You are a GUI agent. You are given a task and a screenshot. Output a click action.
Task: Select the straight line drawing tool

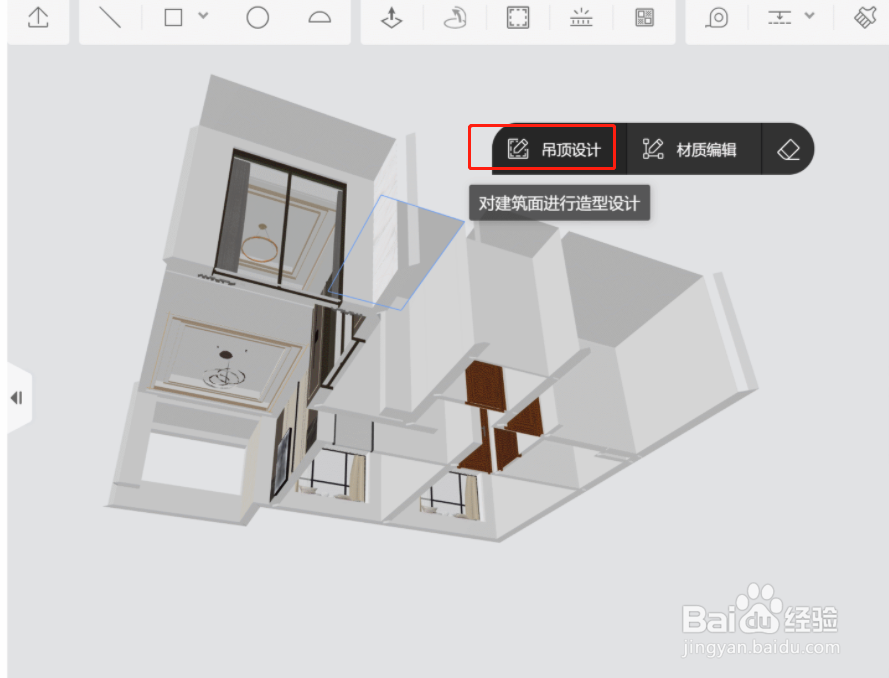[x=109, y=18]
